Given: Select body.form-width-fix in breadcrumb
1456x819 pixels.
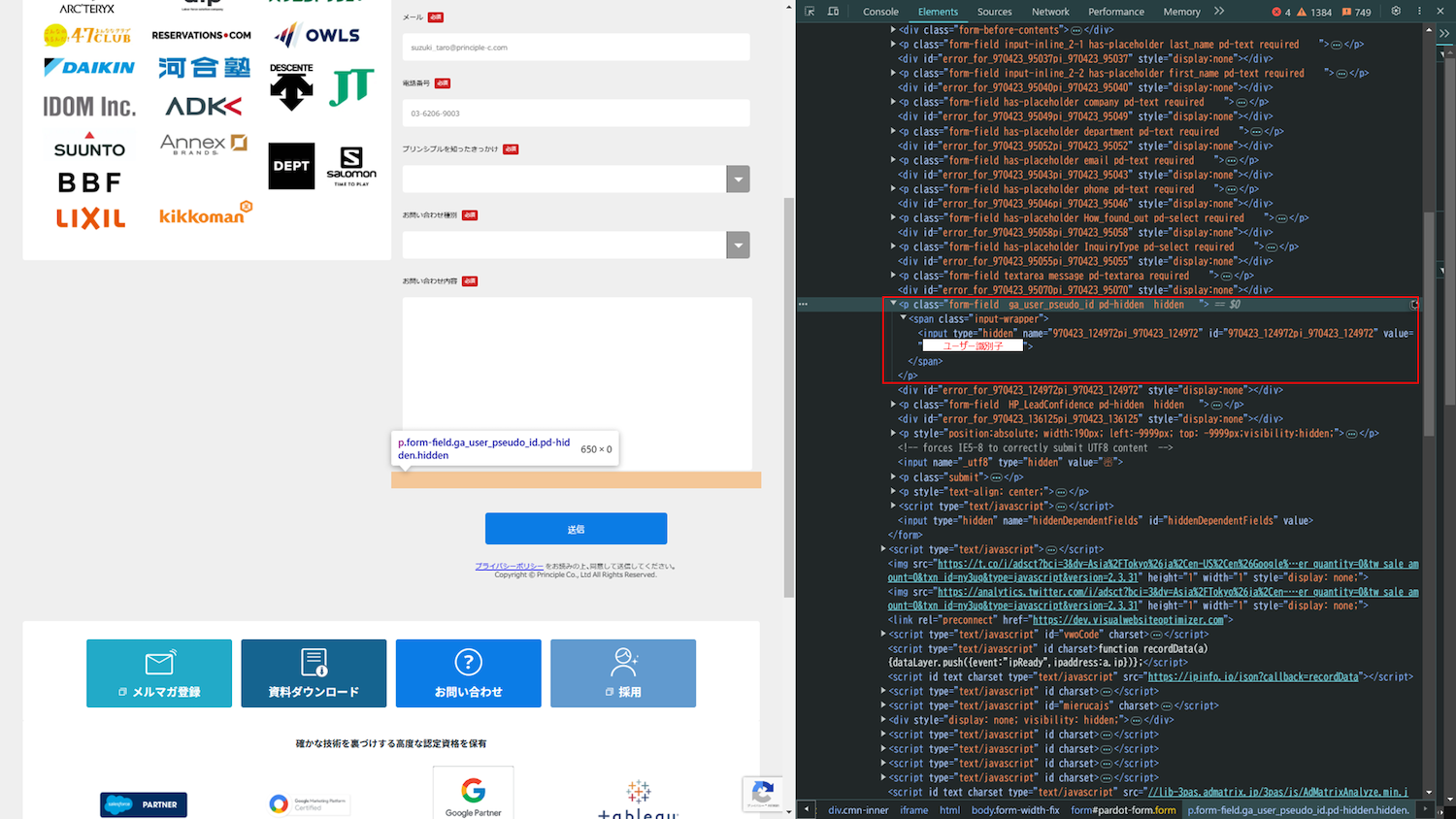Looking at the screenshot, I should coord(1015,810).
